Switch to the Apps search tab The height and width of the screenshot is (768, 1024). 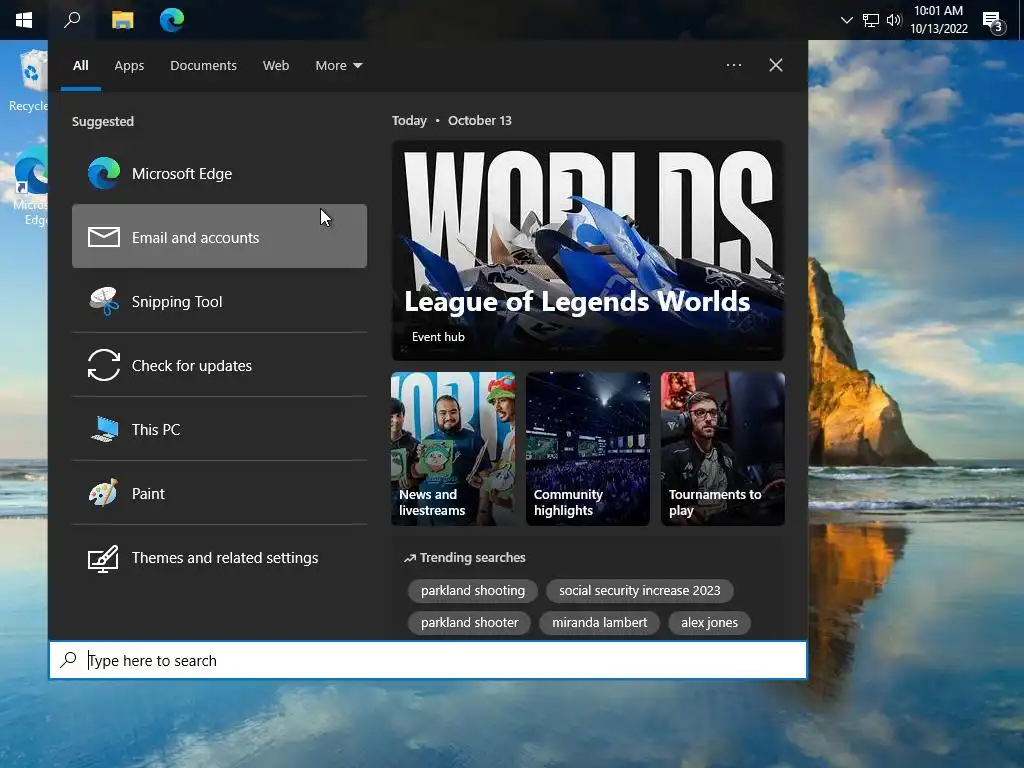[129, 65]
